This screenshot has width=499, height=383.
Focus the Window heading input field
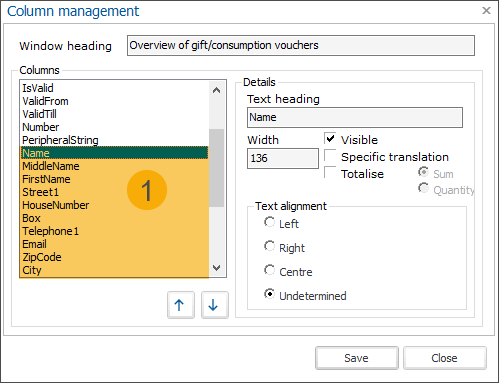(301, 45)
